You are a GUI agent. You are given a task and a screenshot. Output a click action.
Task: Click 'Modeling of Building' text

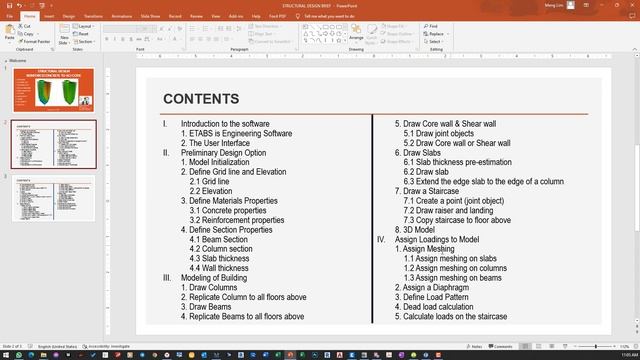[214, 278]
